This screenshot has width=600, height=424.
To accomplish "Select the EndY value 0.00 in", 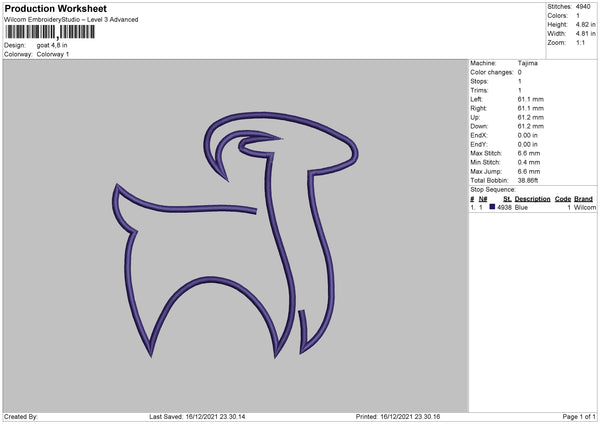I will point(528,144).
